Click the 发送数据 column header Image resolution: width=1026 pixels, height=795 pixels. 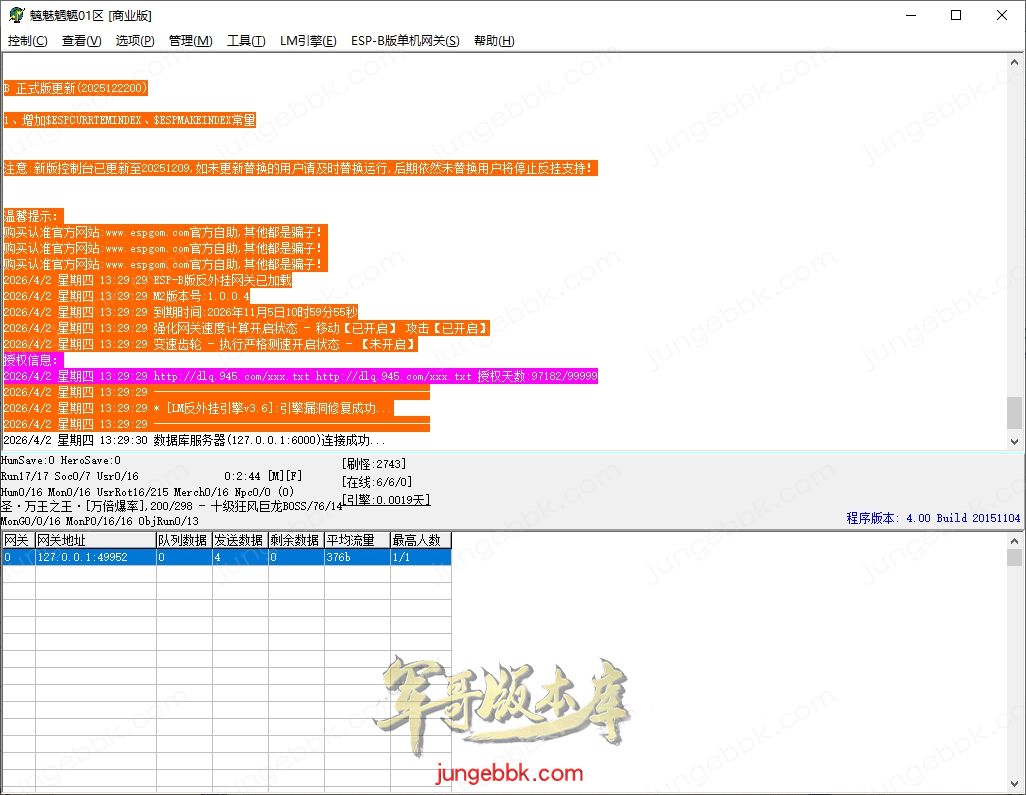(238, 540)
